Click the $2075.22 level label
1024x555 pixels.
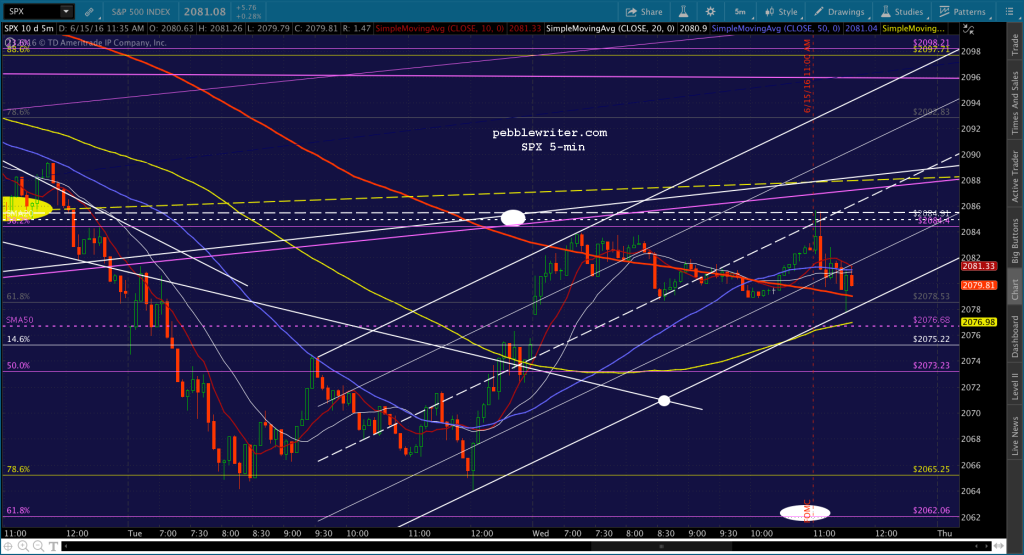[931, 340]
